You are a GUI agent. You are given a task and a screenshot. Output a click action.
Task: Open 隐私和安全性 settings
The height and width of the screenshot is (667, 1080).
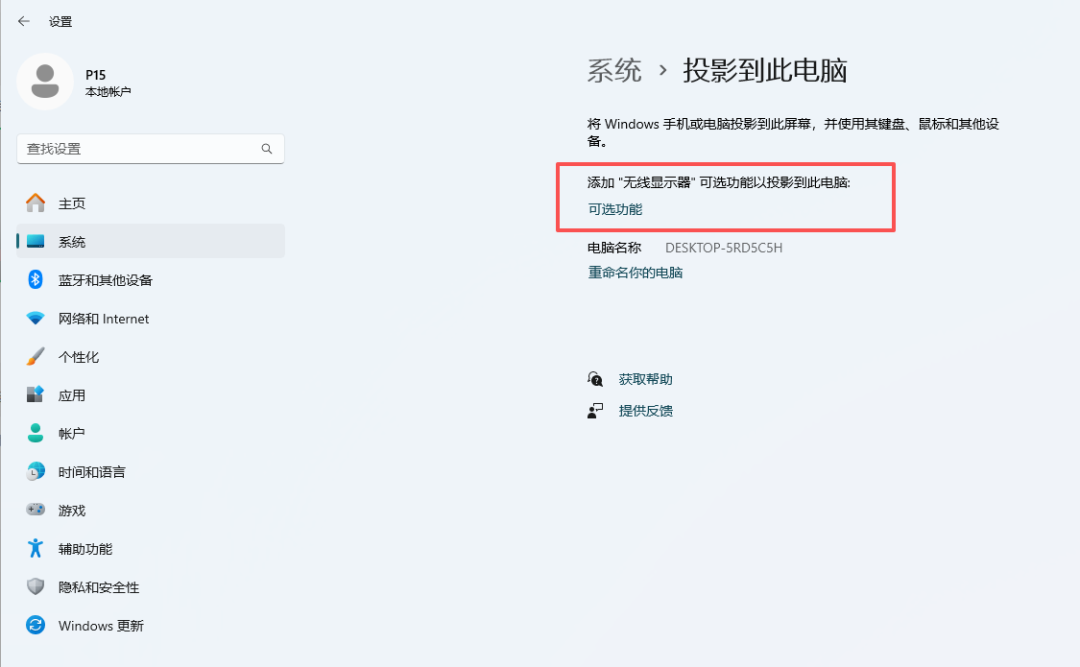150,587
